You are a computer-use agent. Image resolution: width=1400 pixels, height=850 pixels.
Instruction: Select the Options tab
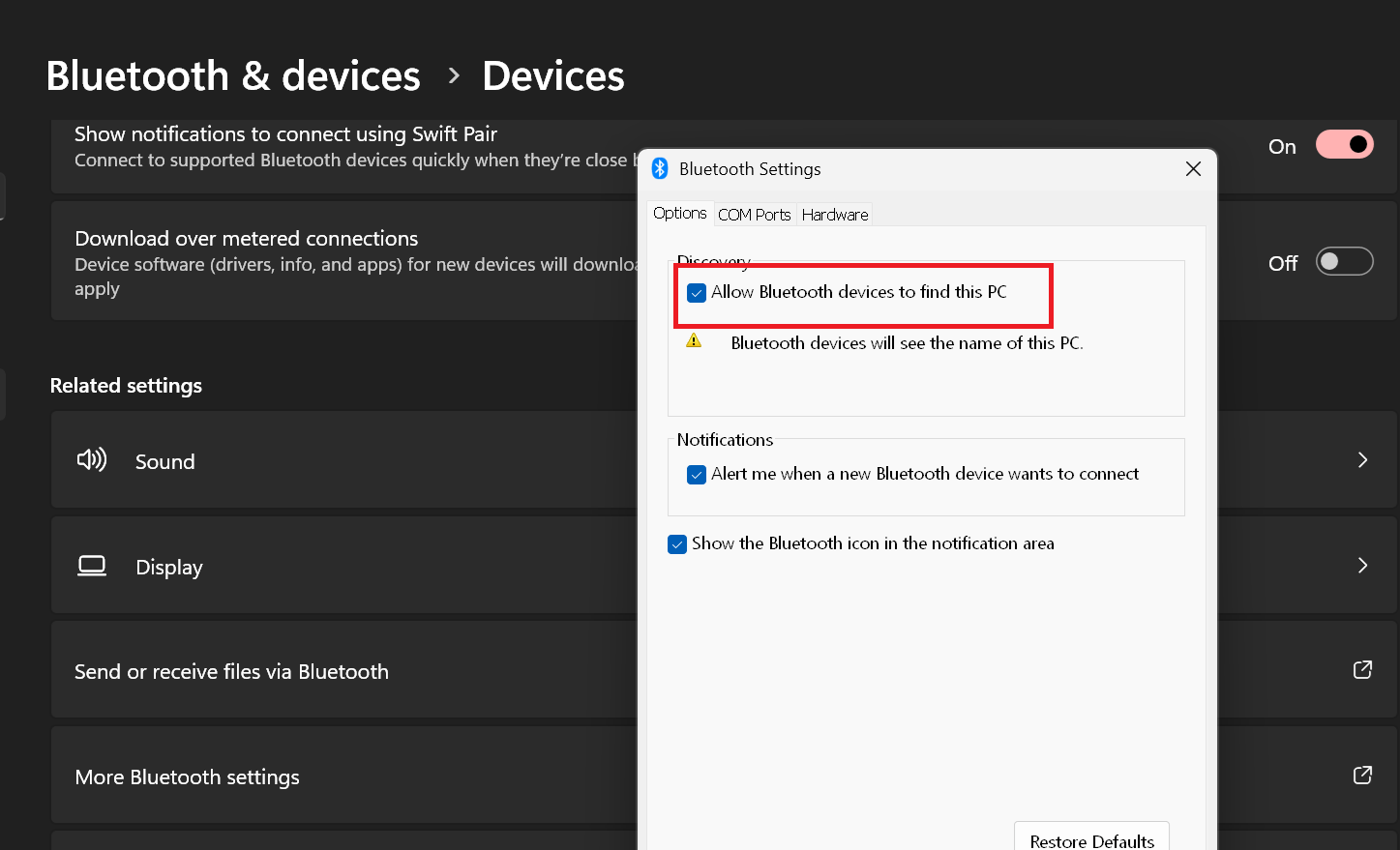680,213
